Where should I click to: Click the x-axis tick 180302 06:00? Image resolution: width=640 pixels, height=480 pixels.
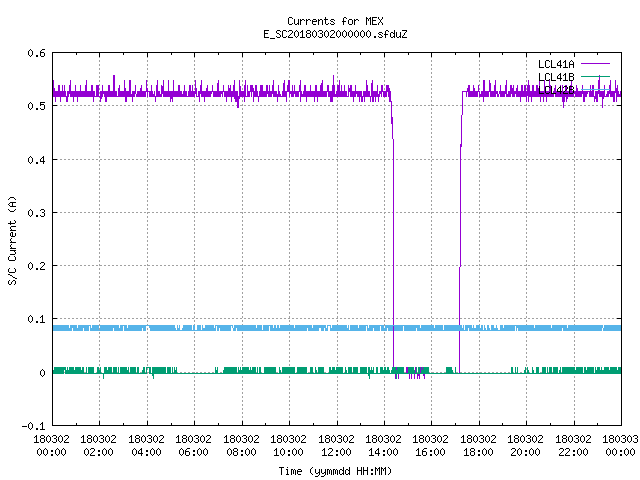pos(193,445)
